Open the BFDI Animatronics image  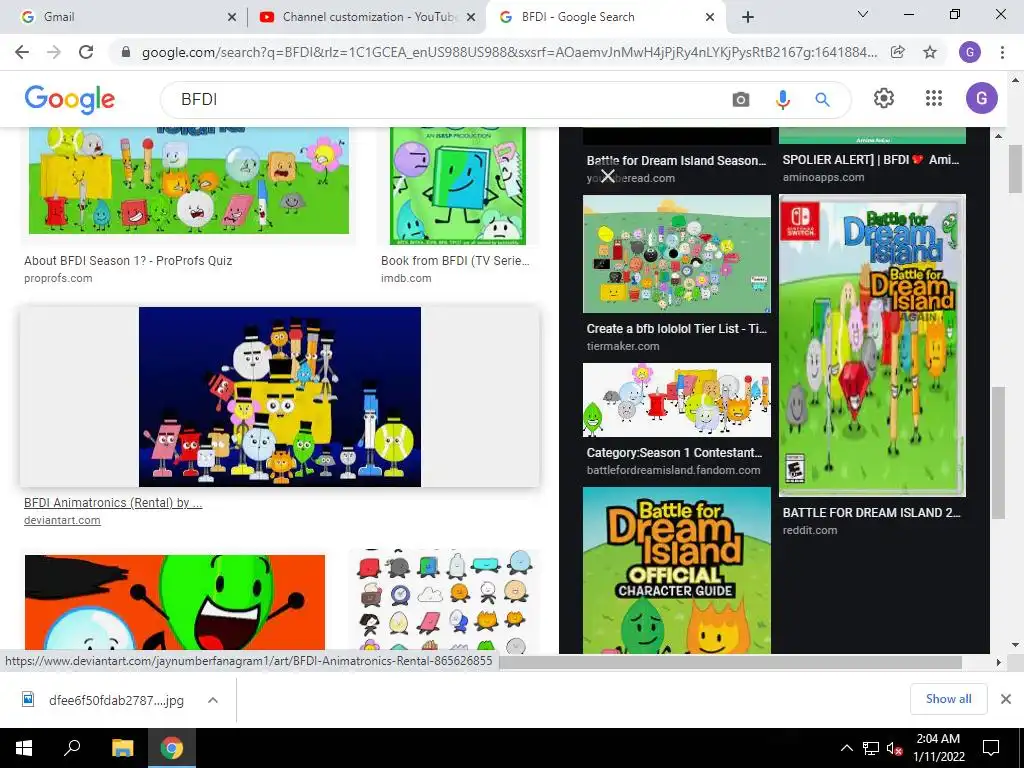coord(280,396)
